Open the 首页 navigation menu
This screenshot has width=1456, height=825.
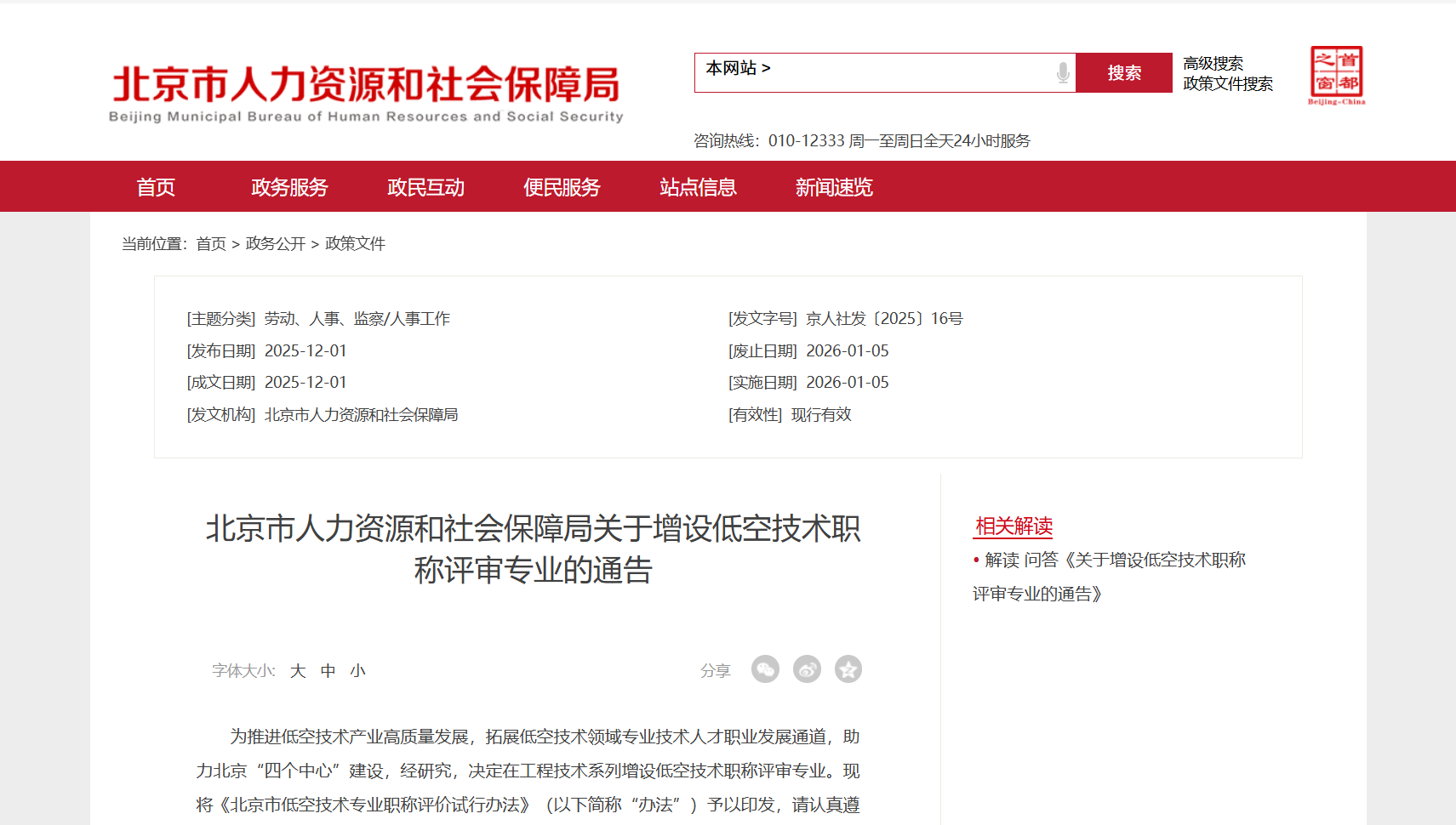[x=155, y=187]
